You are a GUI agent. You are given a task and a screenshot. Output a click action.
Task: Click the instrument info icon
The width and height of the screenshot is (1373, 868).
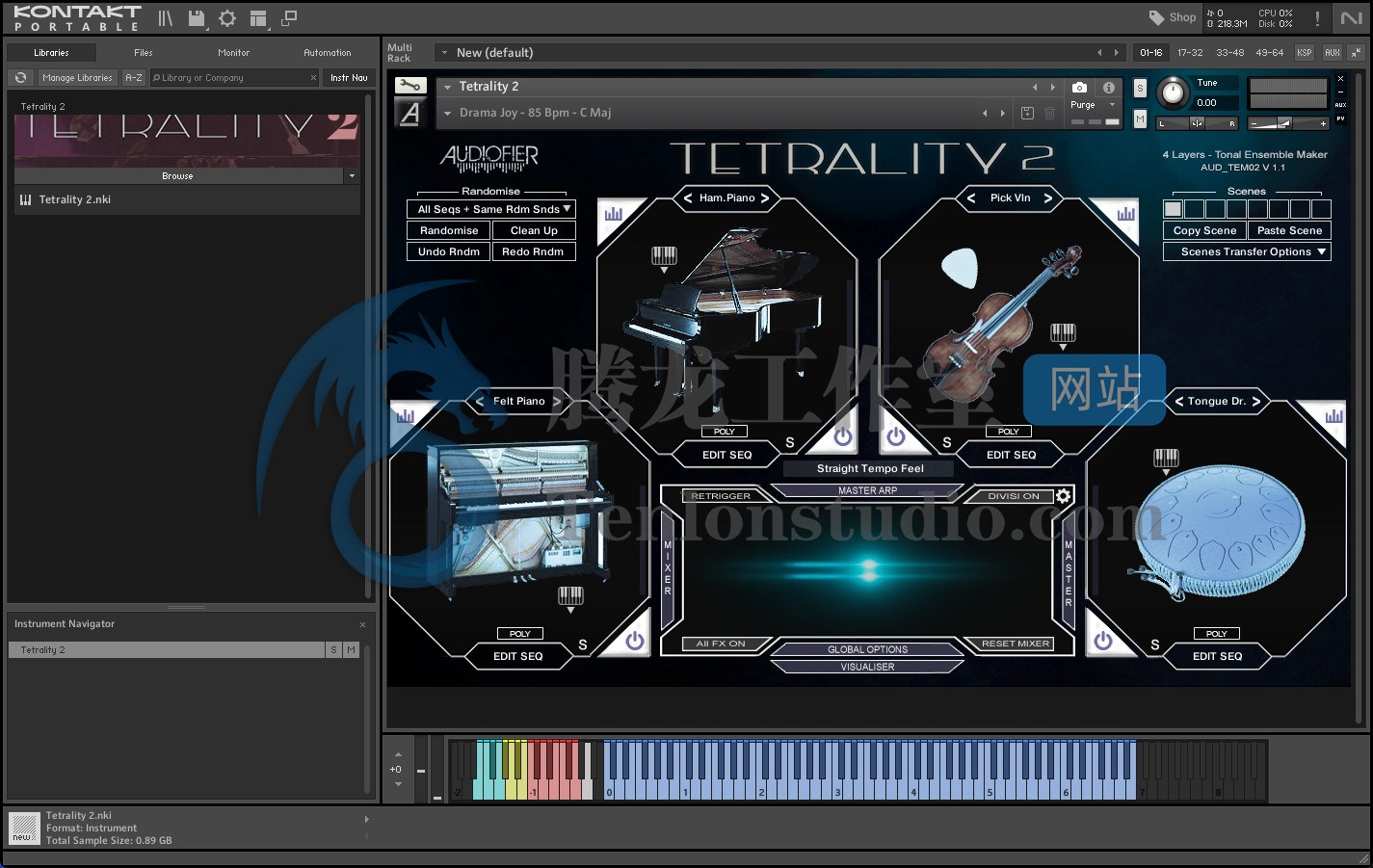pyautogui.click(x=1109, y=87)
